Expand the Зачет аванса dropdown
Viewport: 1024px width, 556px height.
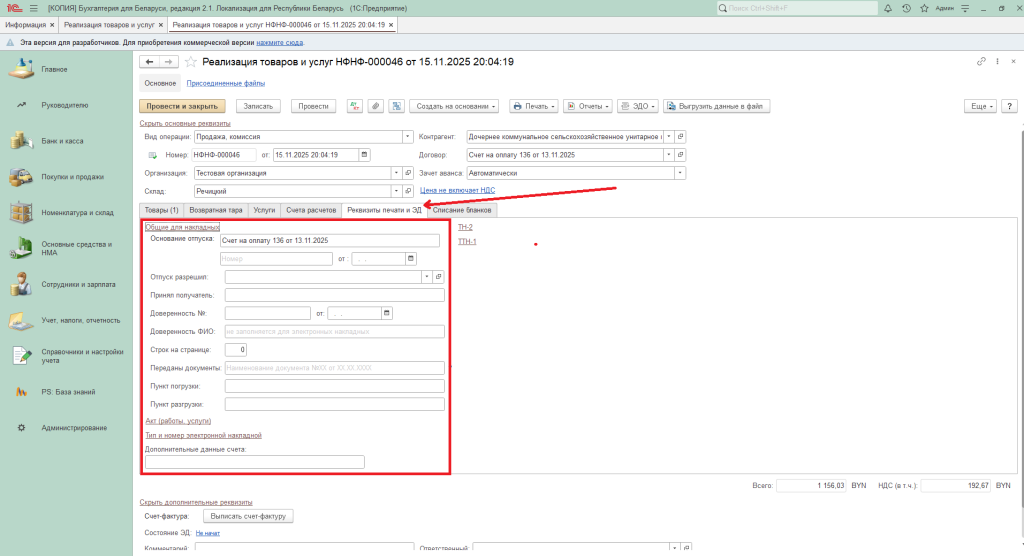coord(680,173)
